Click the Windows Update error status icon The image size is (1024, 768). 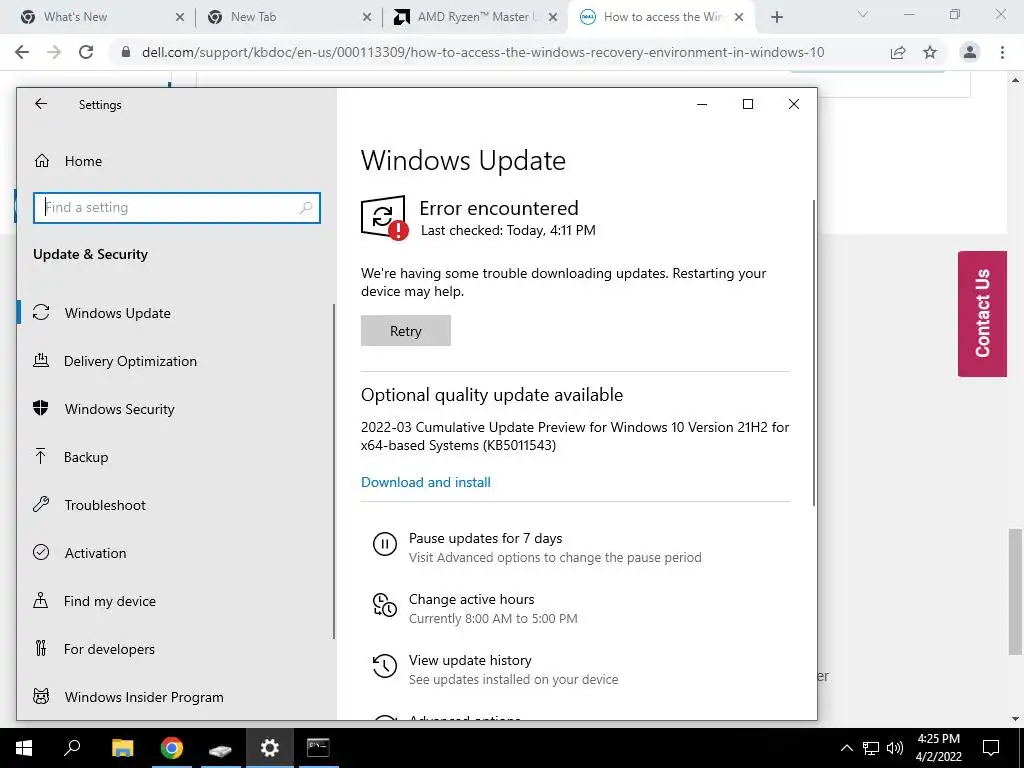[384, 217]
